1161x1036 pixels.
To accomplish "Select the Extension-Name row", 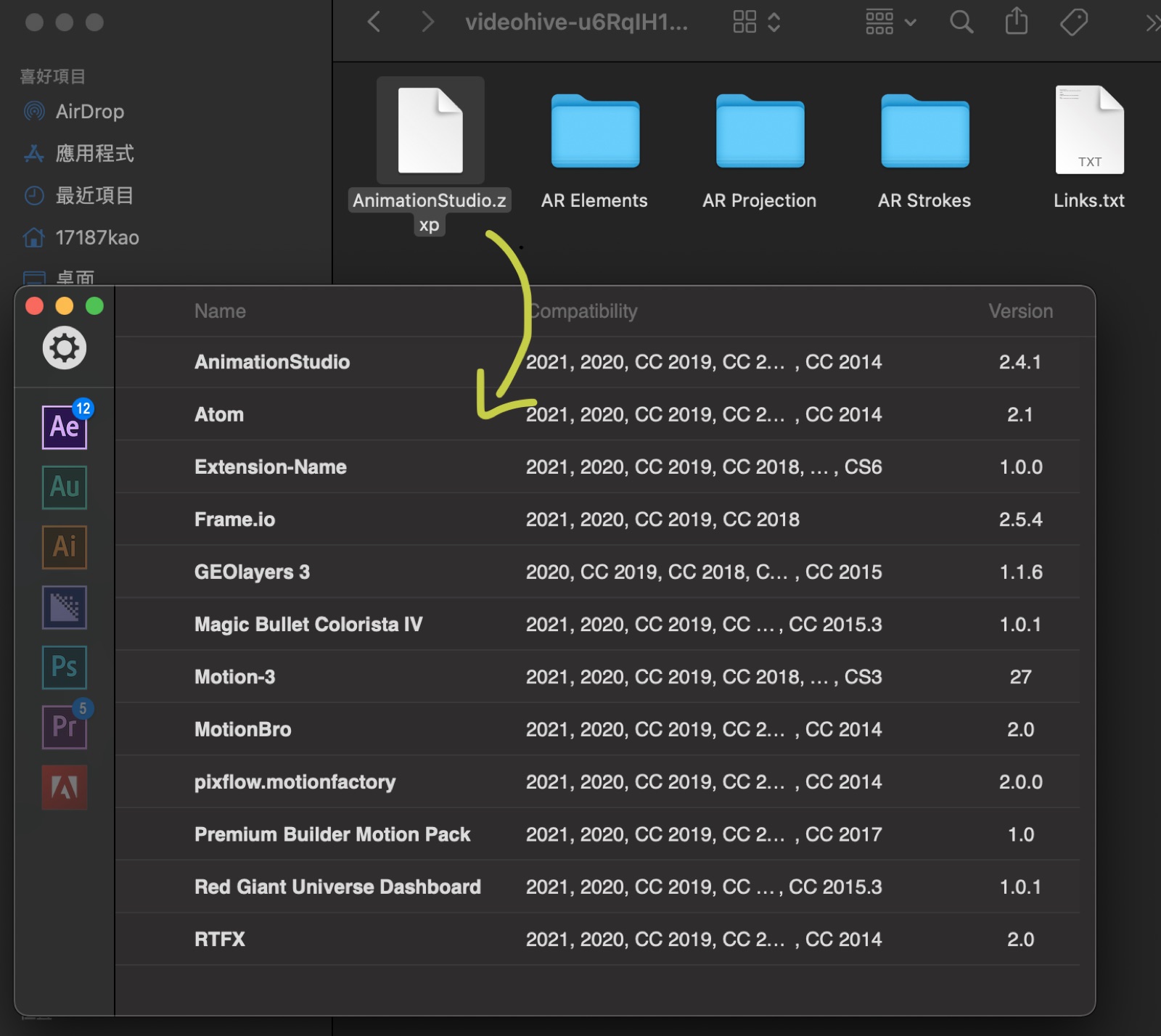I will coord(597,466).
